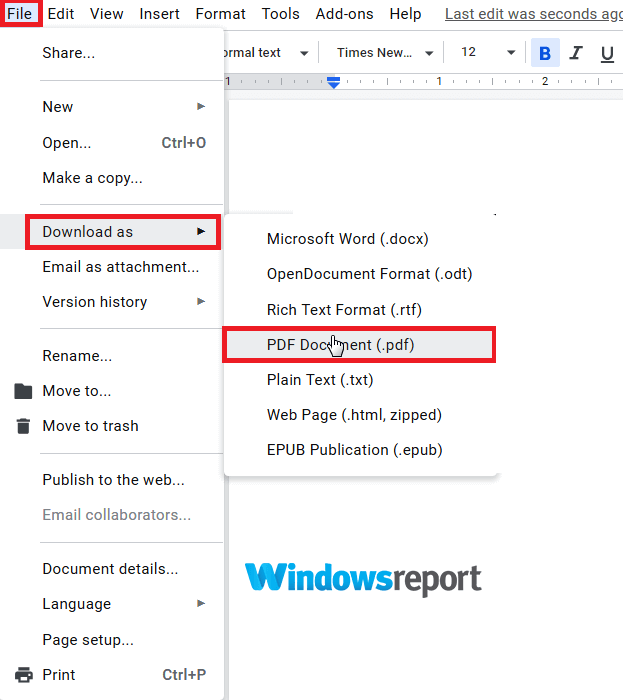Toggle Underline formatting button
The height and width of the screenshot is (700, 623).
pyautogui.click(x=607, y=53)
